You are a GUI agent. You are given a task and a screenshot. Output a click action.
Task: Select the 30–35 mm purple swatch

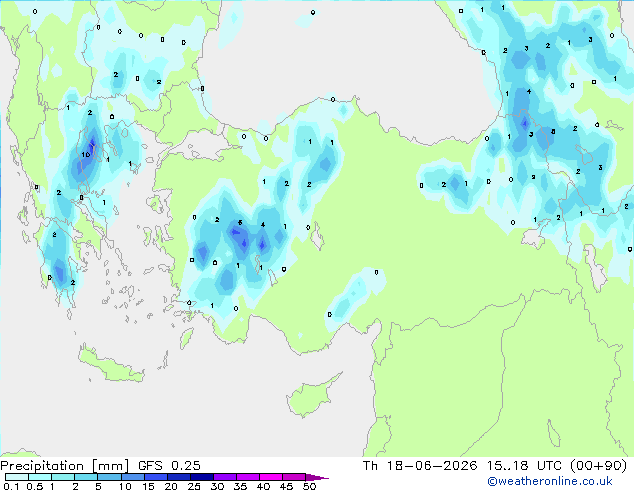tap(225, 477)
